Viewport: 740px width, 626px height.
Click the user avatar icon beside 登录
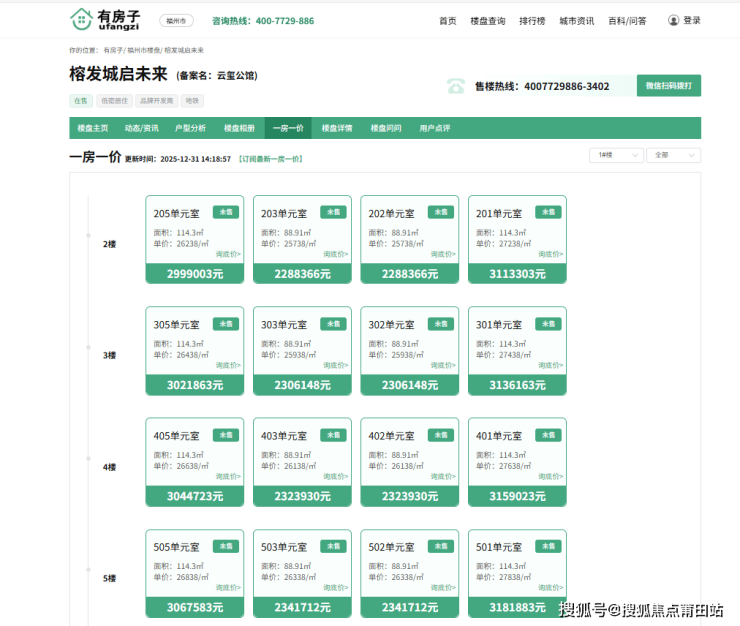[673, 20]
